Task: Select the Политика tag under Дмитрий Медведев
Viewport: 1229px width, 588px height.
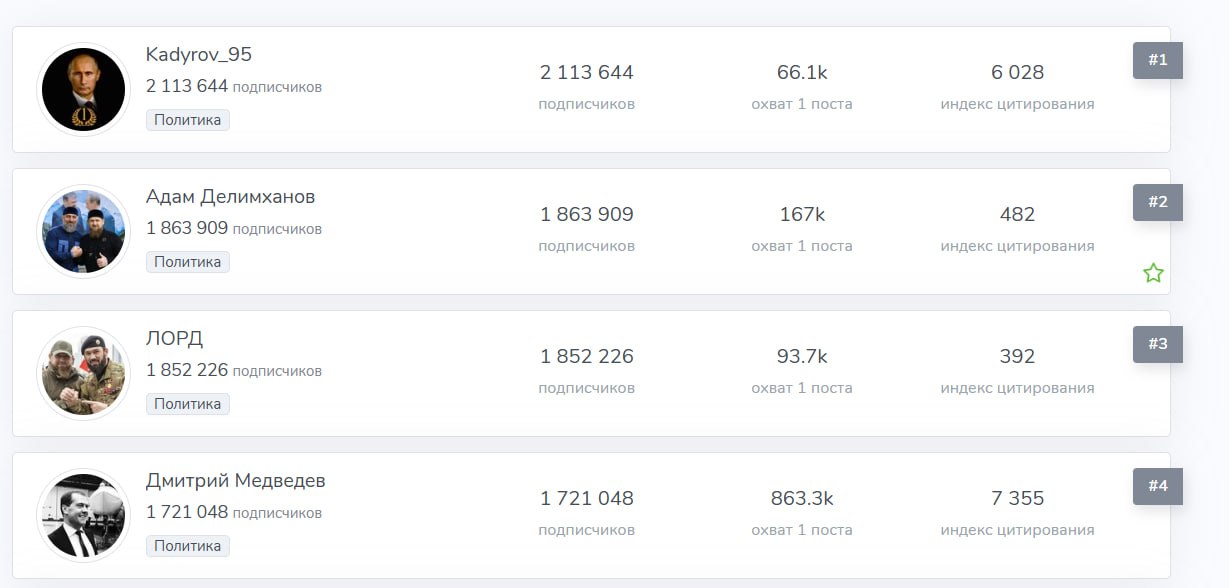Action: point(188,546)
